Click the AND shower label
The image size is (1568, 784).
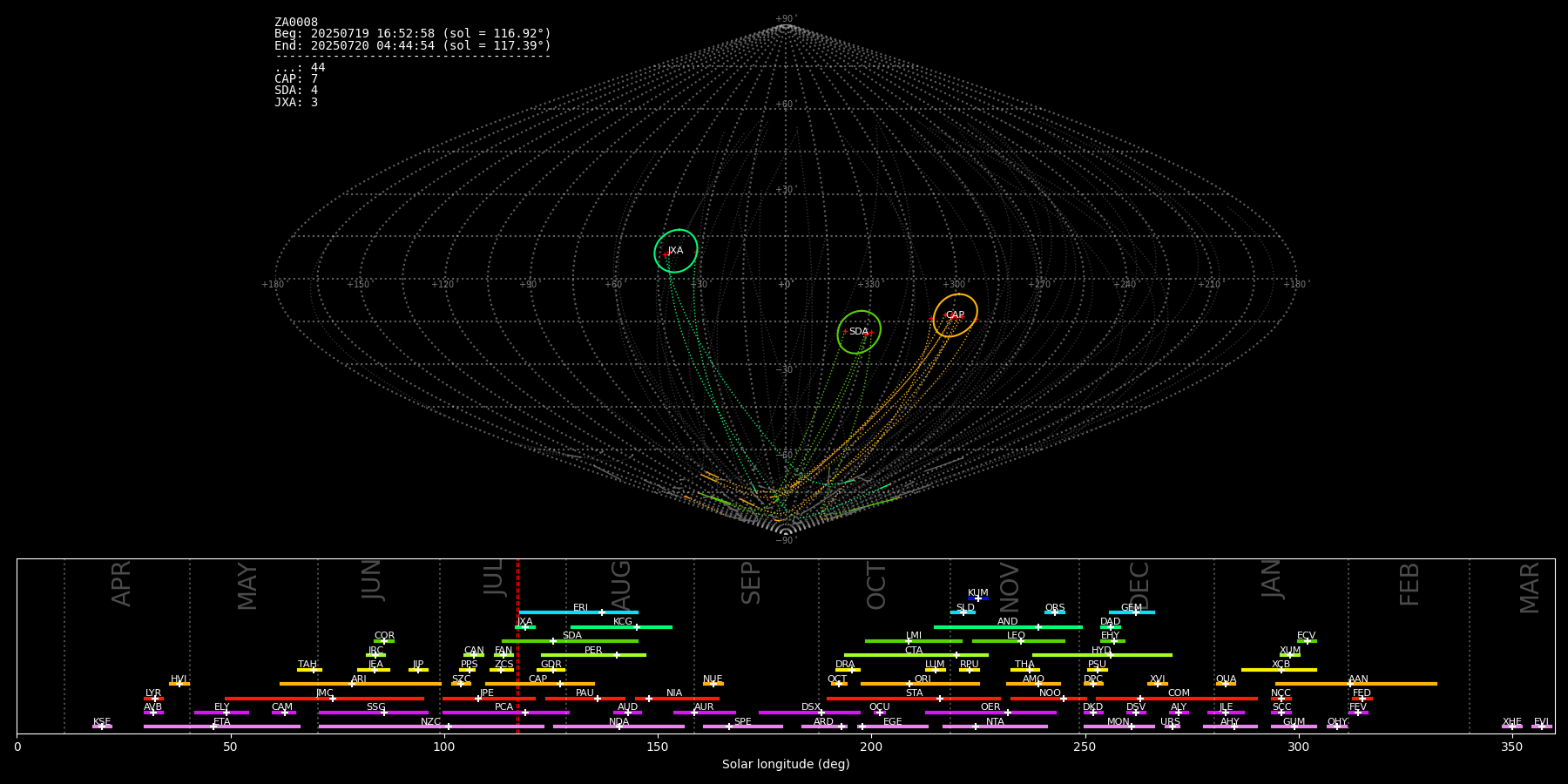(1008, 622)
